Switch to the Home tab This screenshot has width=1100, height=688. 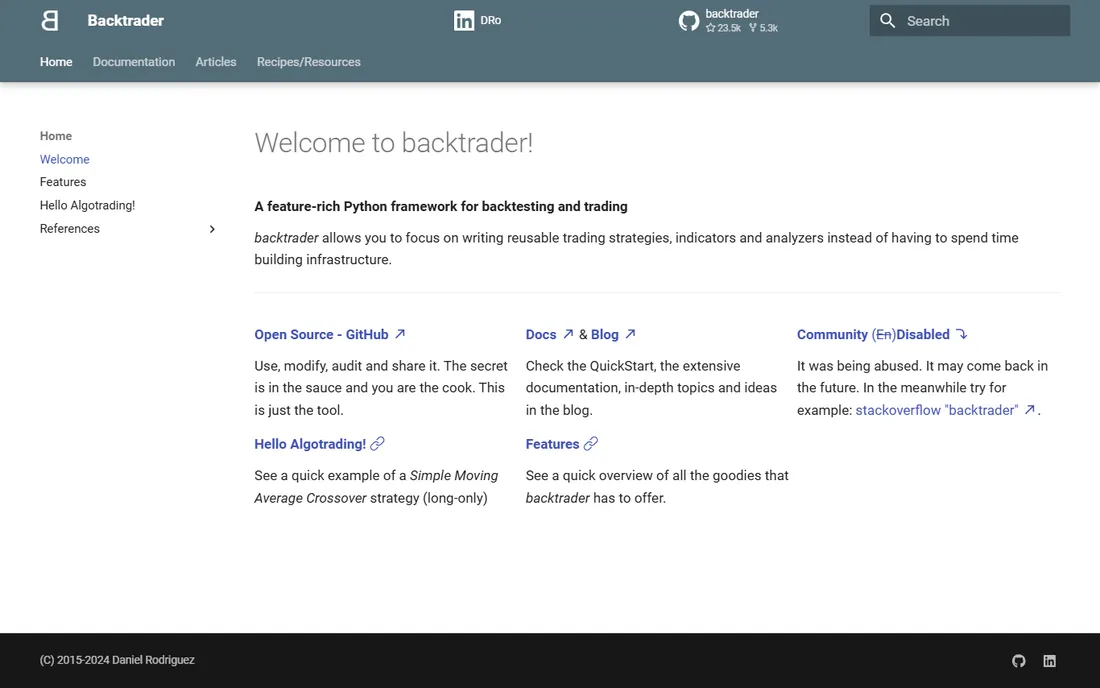56,62
